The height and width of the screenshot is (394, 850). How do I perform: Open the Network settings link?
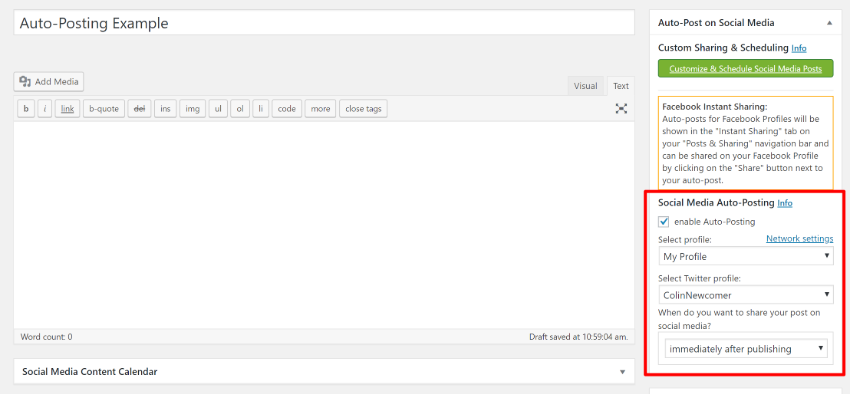coord(800,238)
